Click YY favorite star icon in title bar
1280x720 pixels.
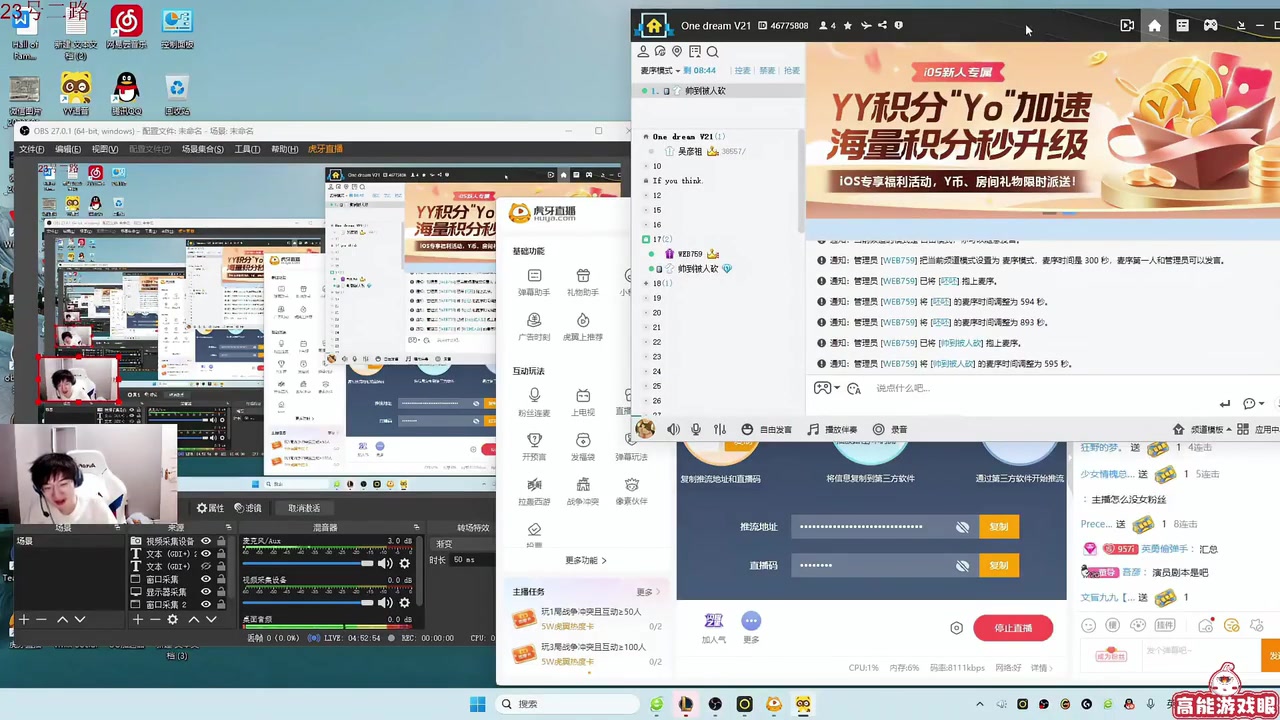click(x=848, y=26)
